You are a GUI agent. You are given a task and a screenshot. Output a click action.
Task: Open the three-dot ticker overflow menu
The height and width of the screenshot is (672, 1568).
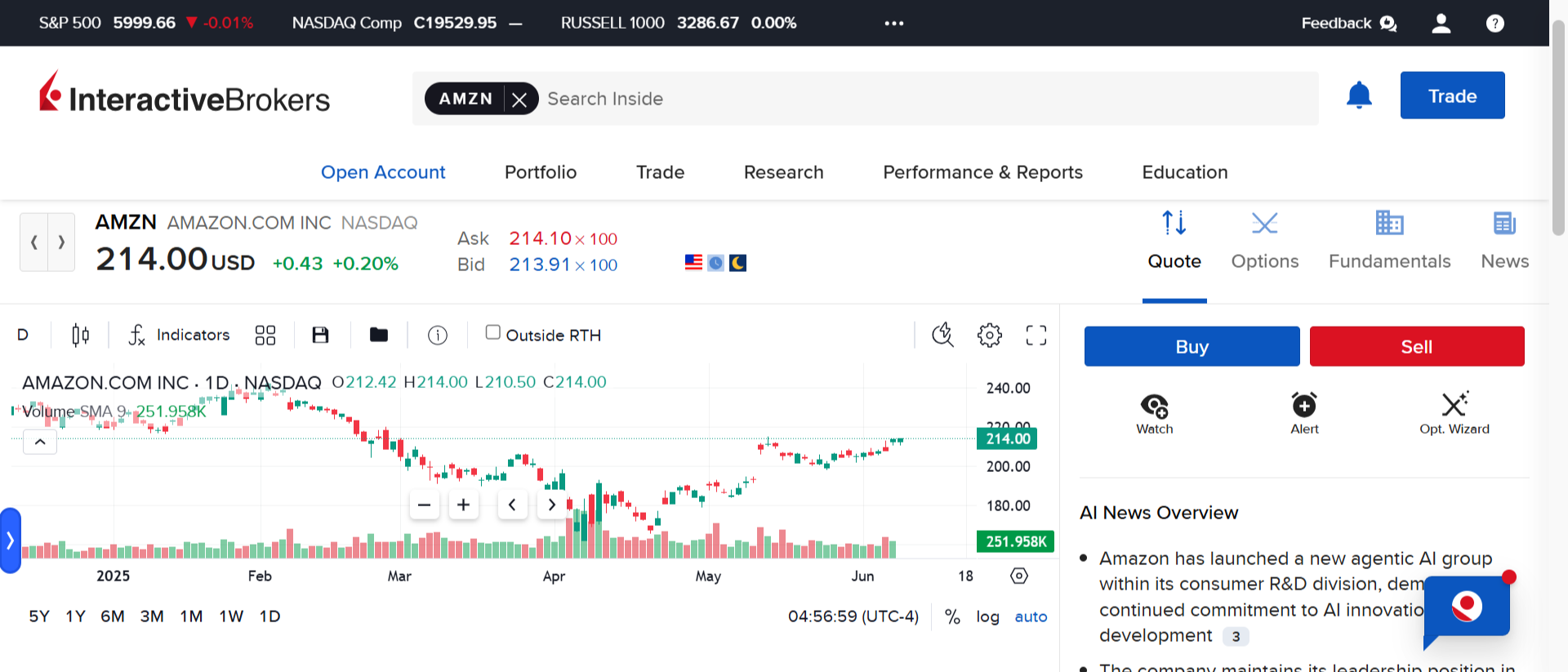coord(894,24)
